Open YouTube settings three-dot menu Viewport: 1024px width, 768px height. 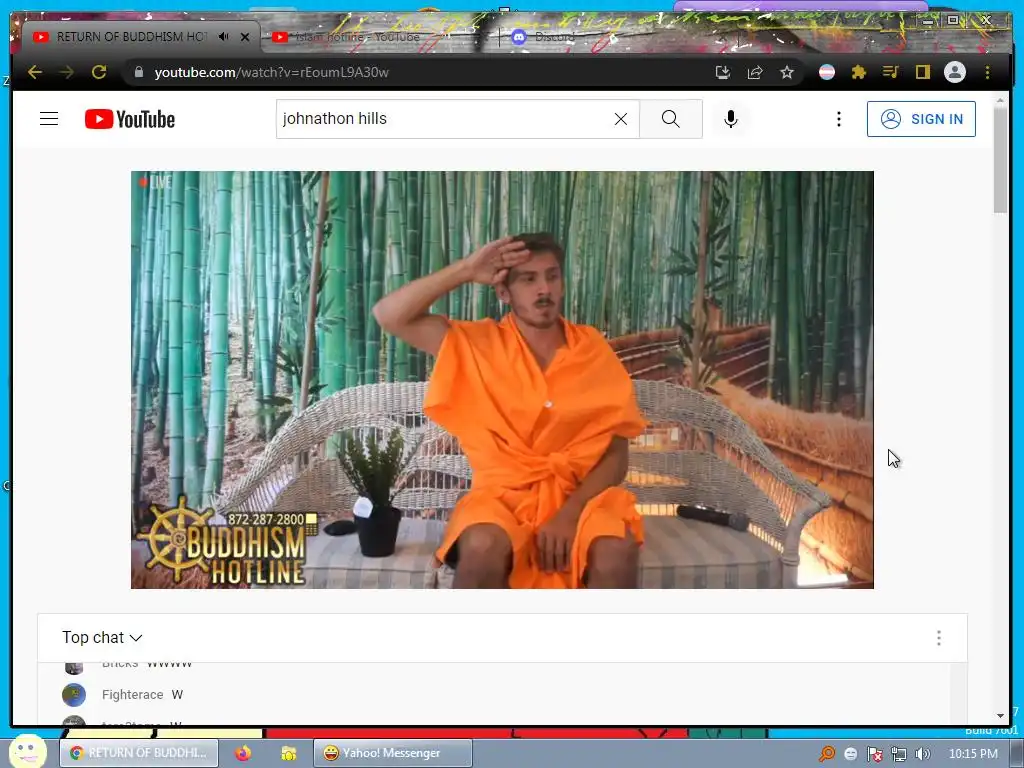(839, 119)
